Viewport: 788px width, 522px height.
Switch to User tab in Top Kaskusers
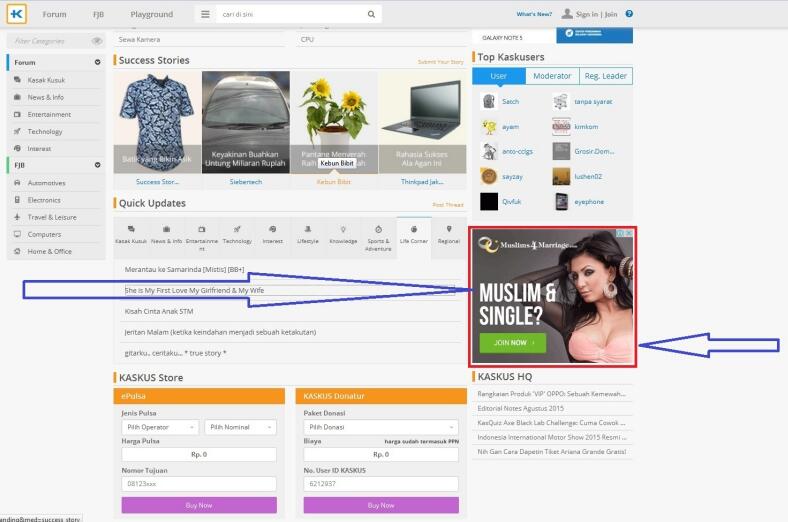pos(499,76)
